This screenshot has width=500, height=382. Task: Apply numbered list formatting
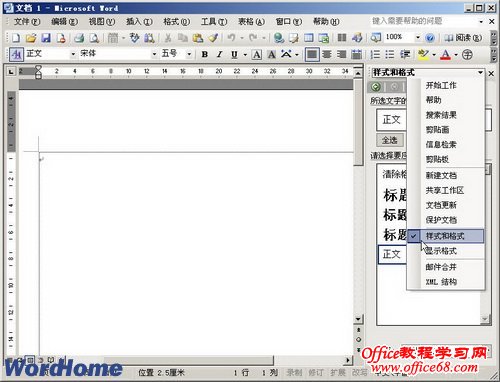point(375,54)
